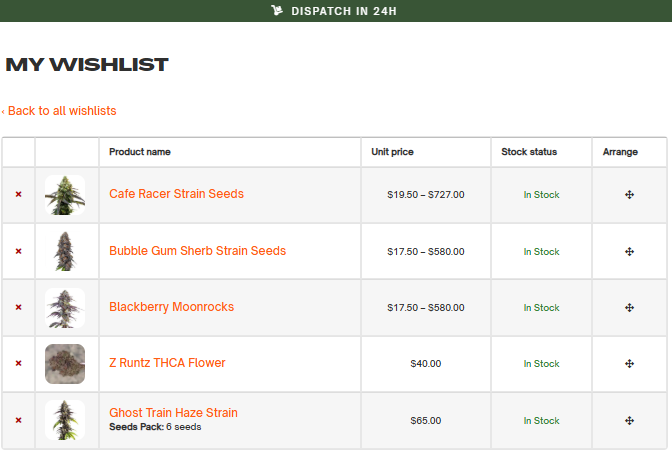Image resolution: width=672 pixels, height=457 pixels.
Task: Remove Z Runtz THCA Flower item
Action: (x=18, y=363)
